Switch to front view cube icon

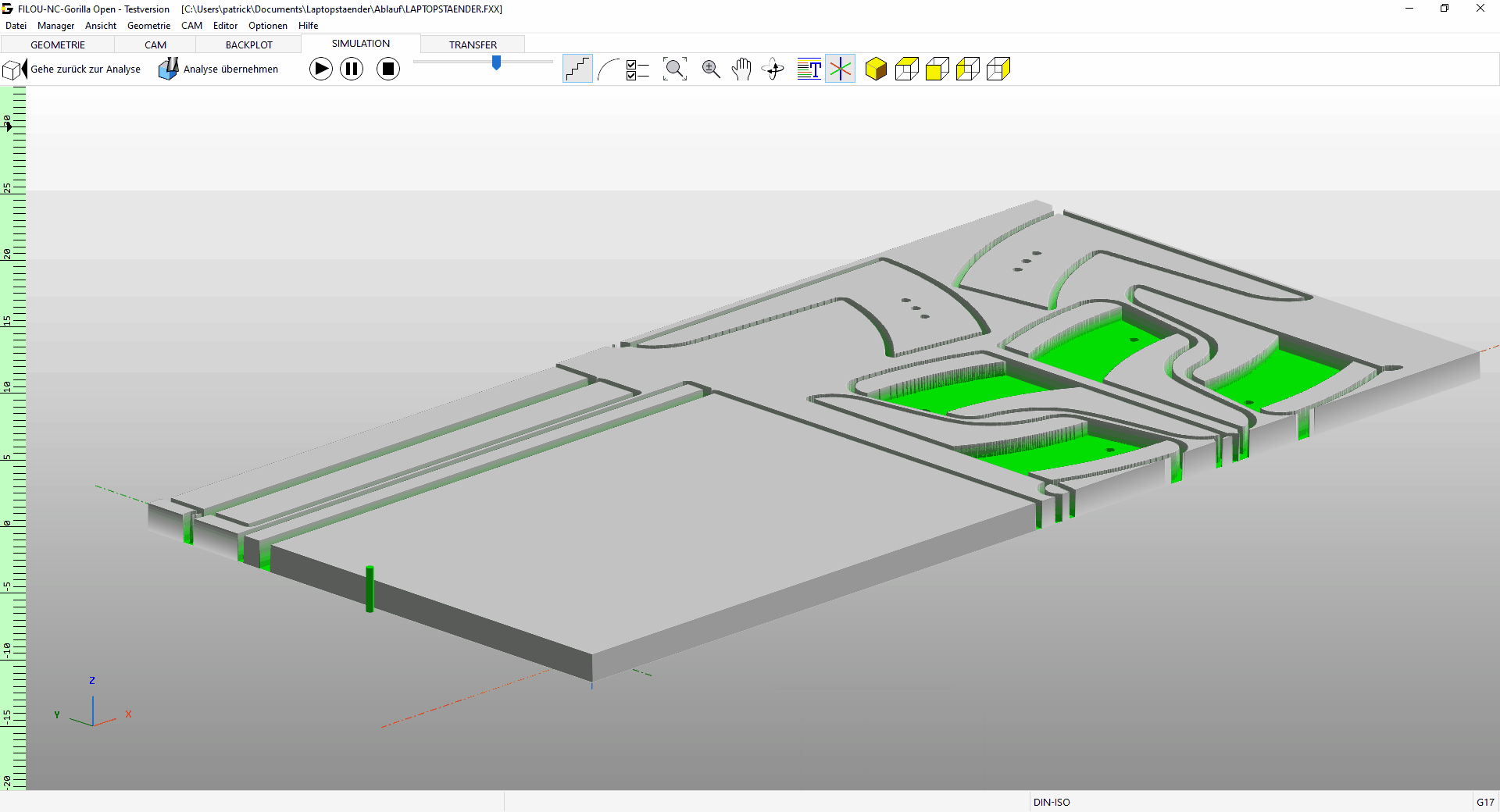click(x=937, y=69)
